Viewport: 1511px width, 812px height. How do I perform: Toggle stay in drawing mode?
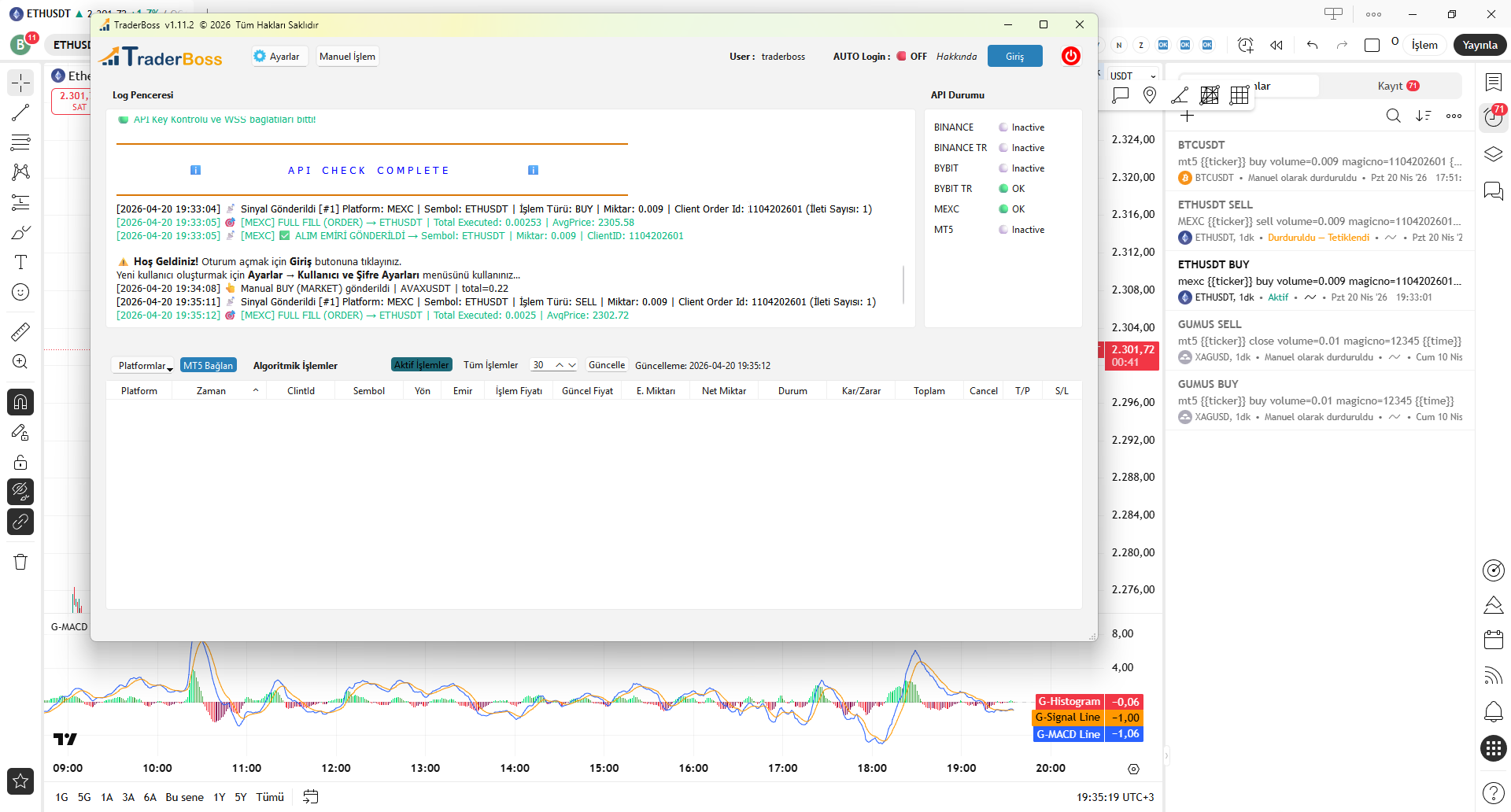click(x=20, y=432)
